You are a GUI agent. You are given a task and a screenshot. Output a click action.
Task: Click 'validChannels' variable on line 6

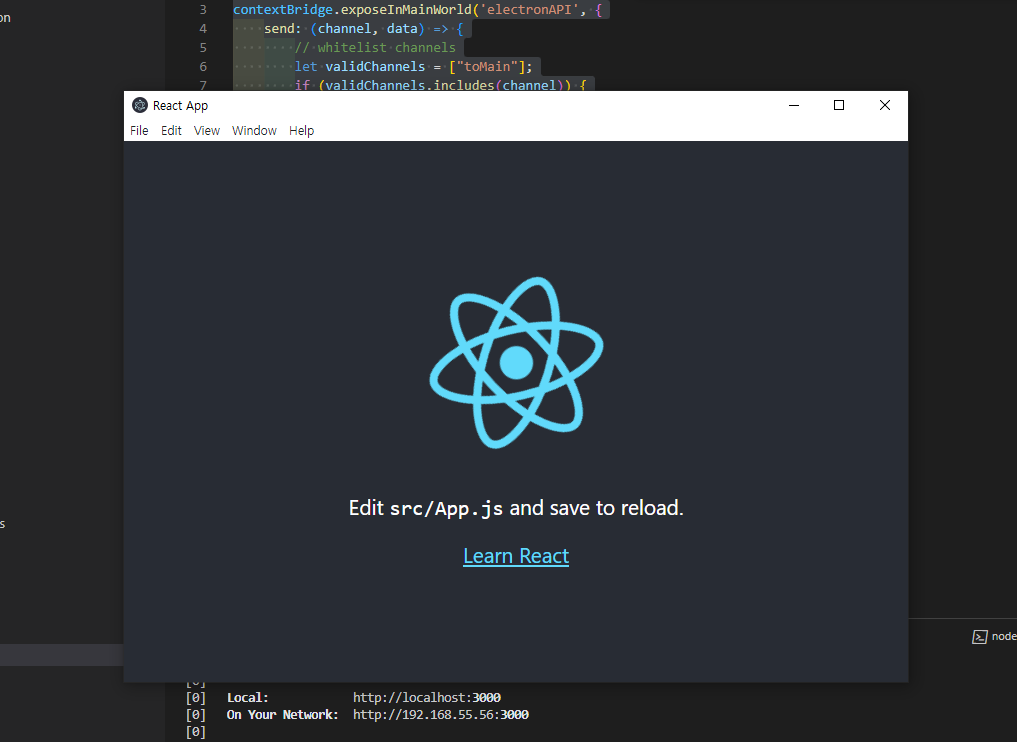point(375,66)
